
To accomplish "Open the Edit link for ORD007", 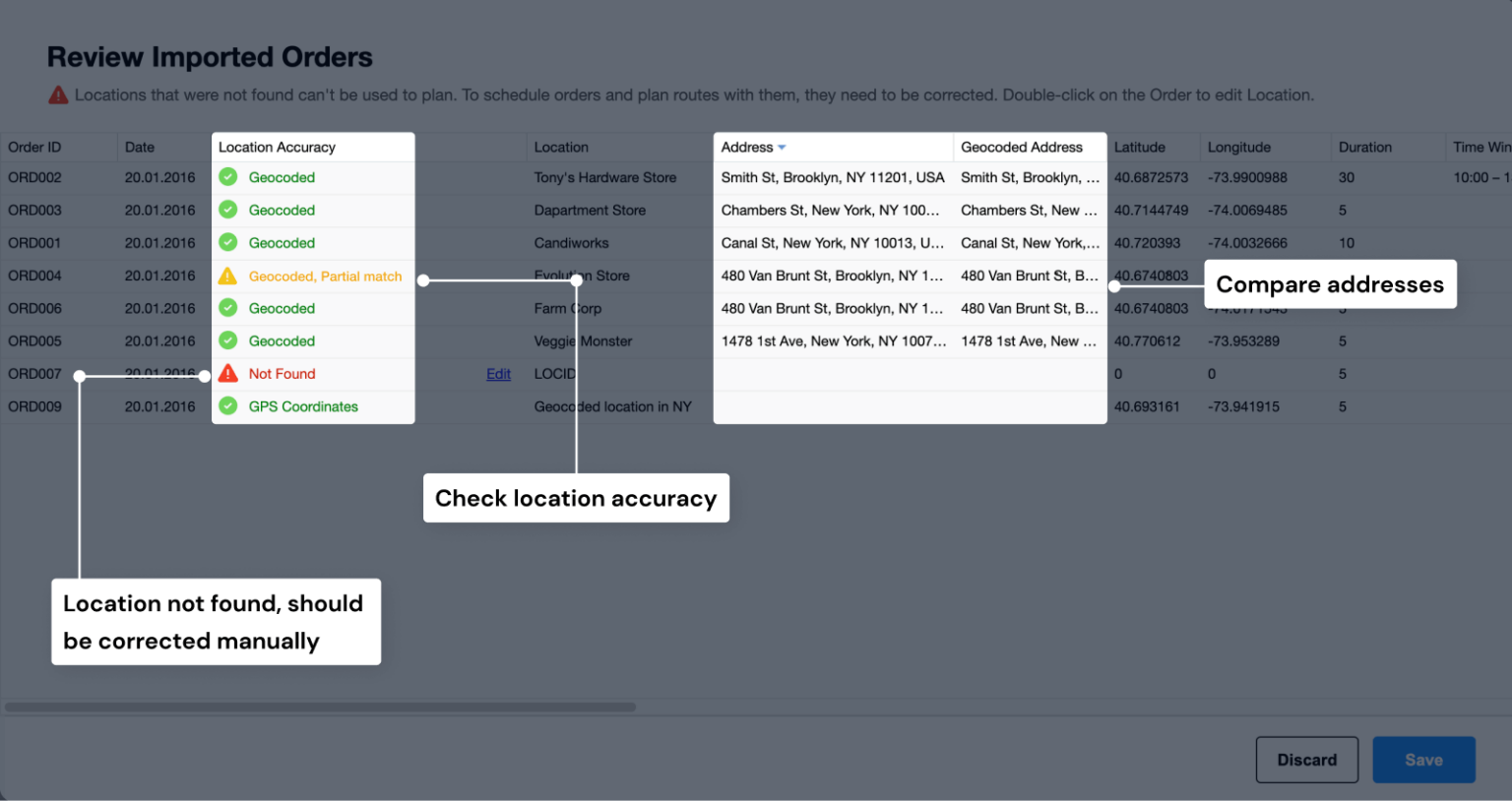I will pyautogui.click(x=498, y=374).
